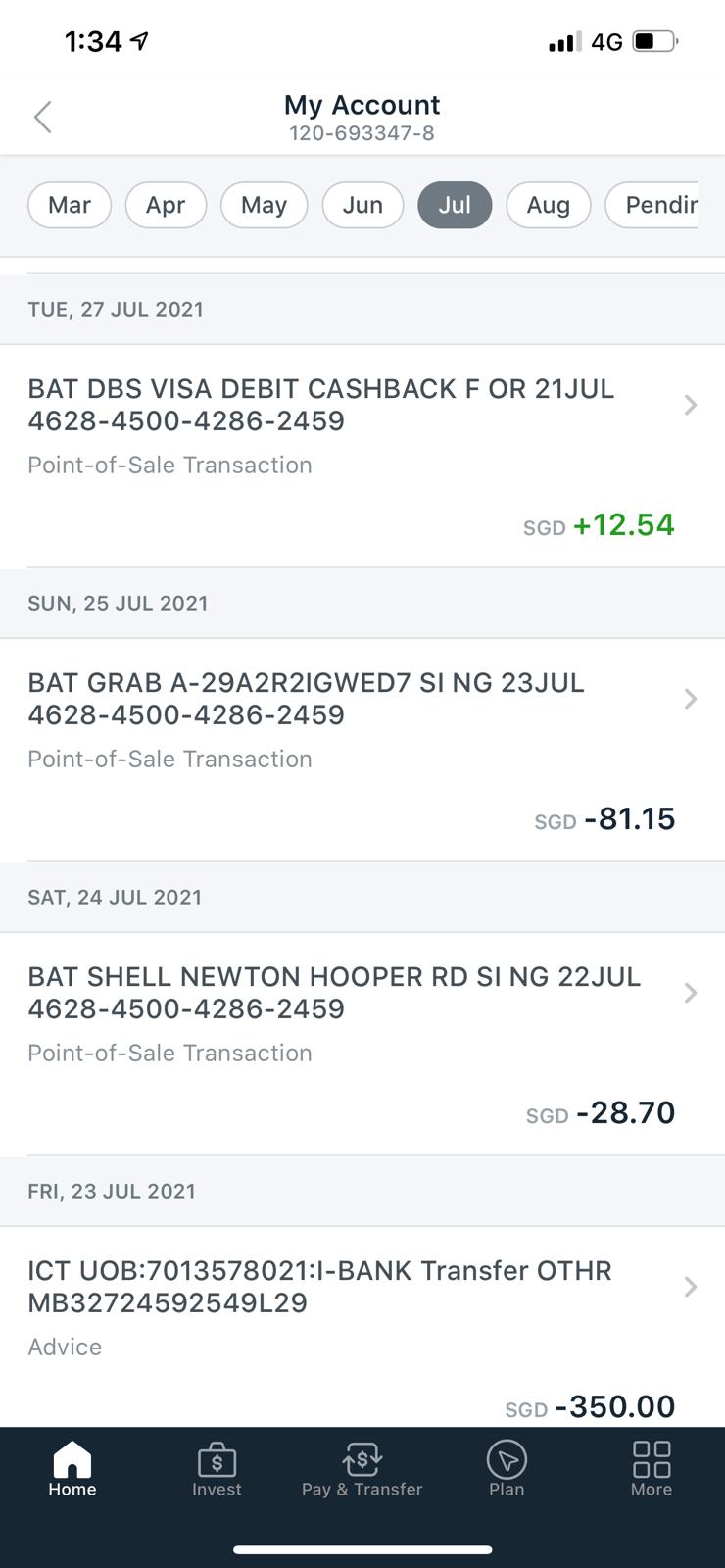Open the Home tab icon
The width and height of the screenshot is (725, 1568).
point(72,1460)
